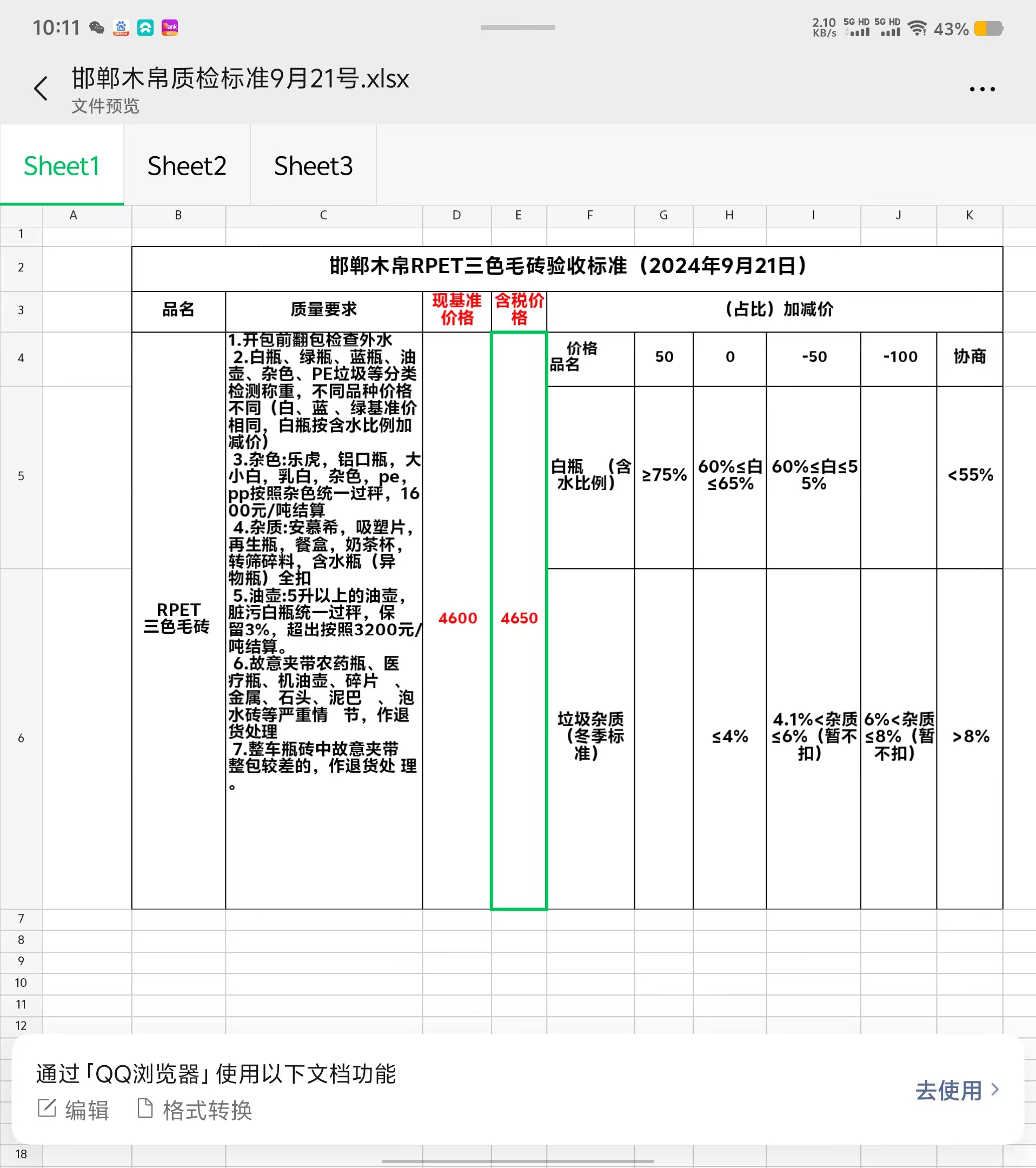Tap the battery indicator icon
This screenshot has height=1168, width=1036.
pos(988,29)
